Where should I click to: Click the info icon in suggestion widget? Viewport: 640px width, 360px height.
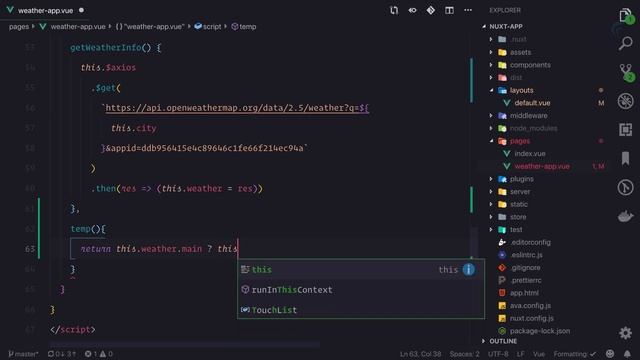coord(469,269)
